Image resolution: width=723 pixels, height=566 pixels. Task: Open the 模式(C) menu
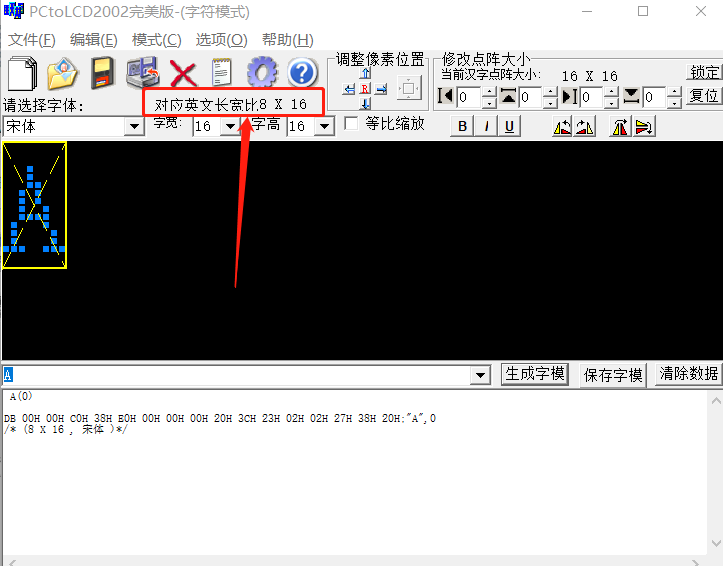156,40
